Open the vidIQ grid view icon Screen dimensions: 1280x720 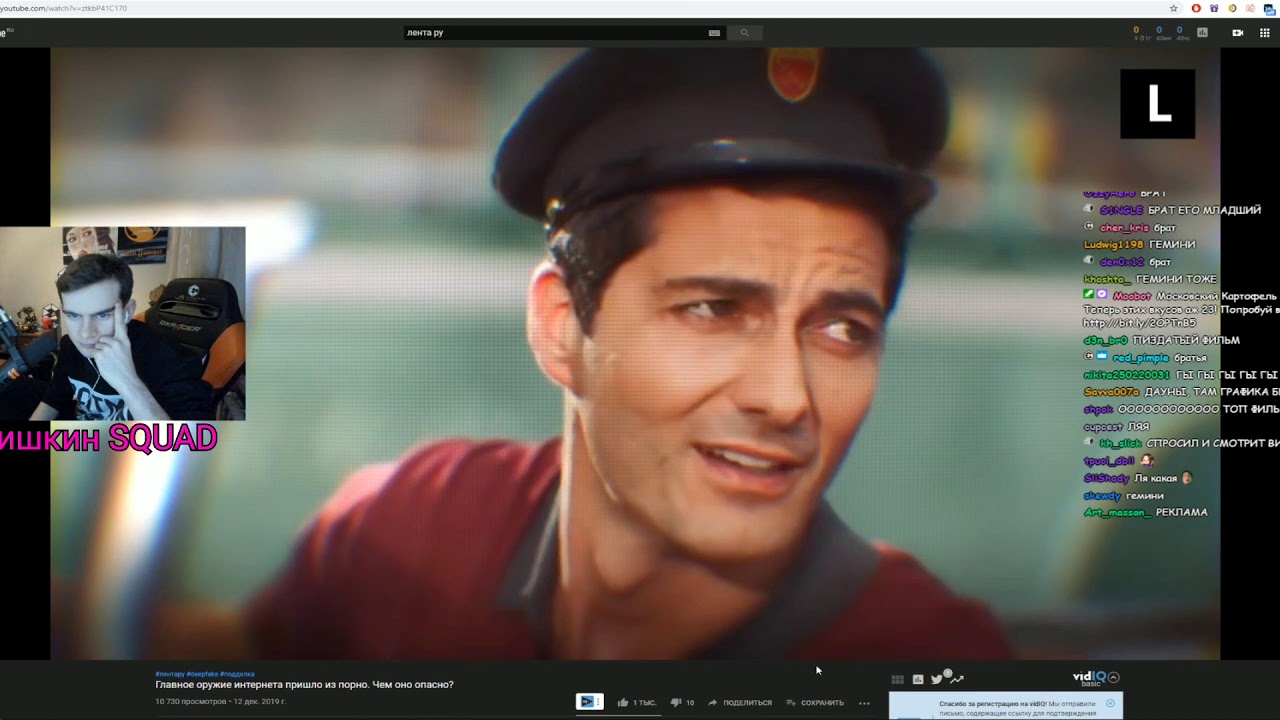click(x=897, y=679)
